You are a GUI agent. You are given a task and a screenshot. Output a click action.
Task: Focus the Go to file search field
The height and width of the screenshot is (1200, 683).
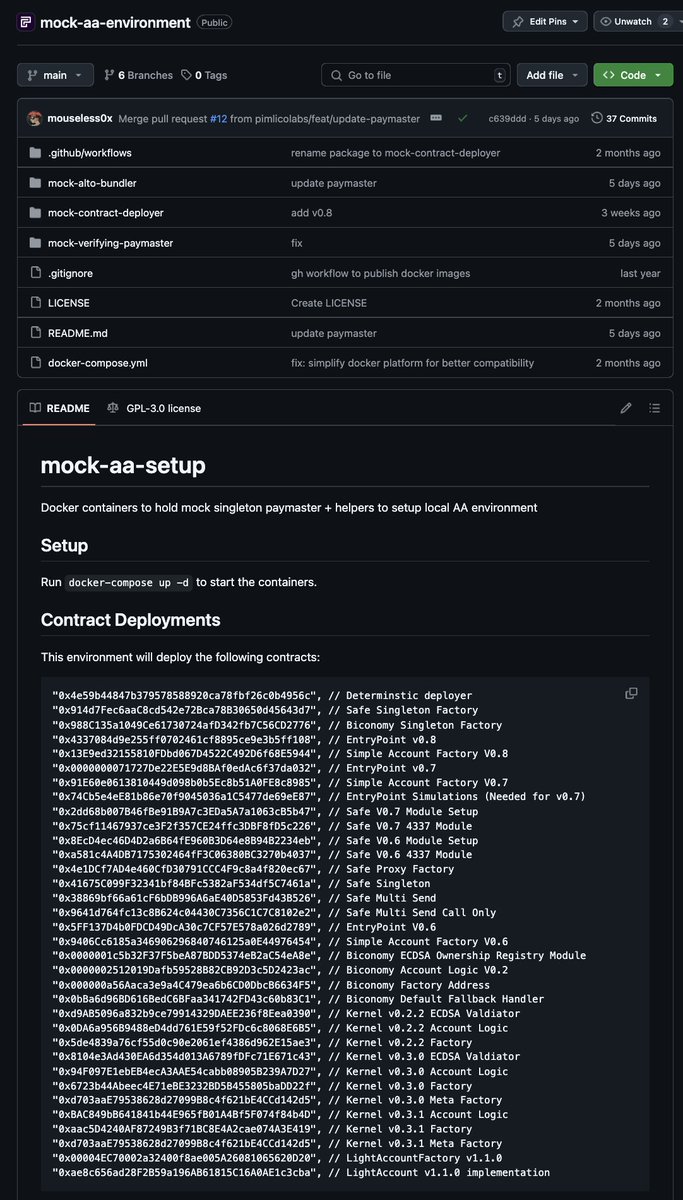(416, 75)
